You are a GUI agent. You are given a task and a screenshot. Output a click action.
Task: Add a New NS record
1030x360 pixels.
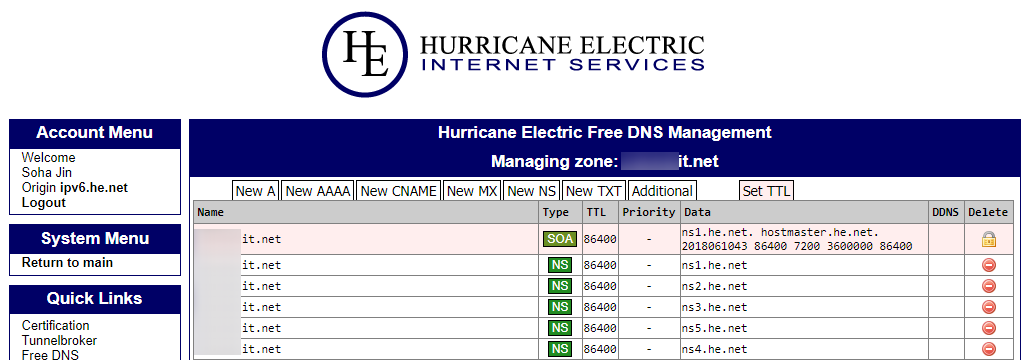coord(531,191)
